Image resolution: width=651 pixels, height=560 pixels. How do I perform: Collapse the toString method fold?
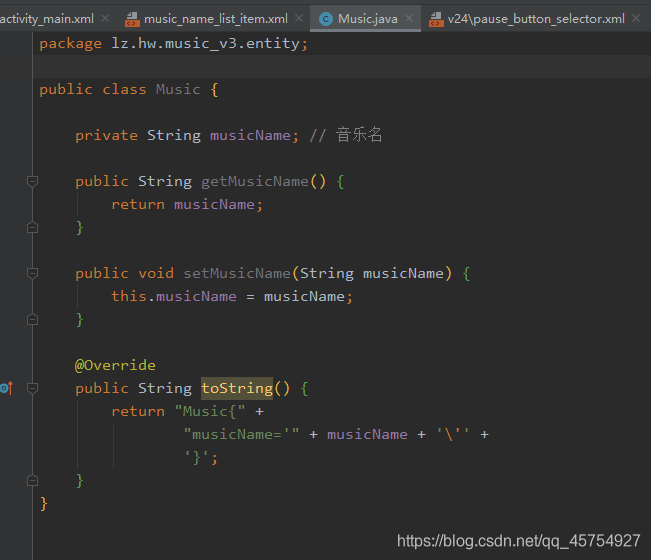tap(32, 389)
